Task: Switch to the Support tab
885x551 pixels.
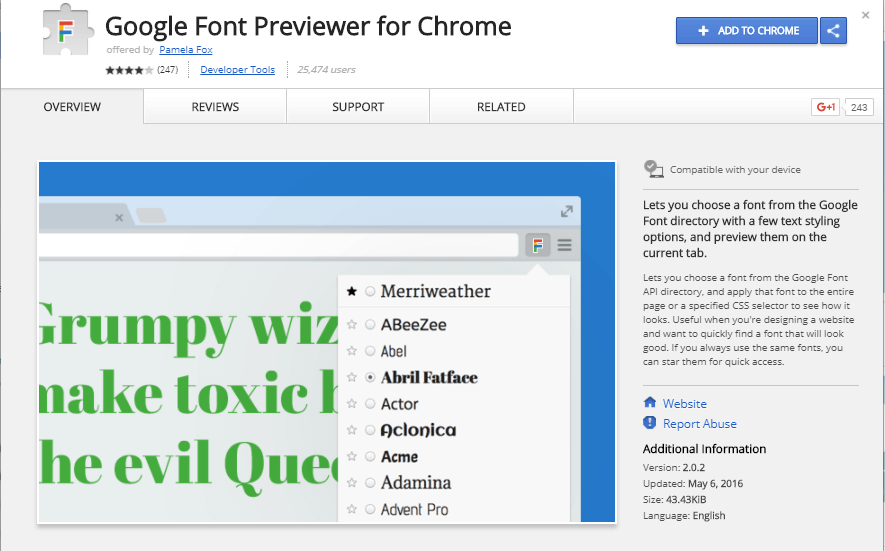Action: [358, 107]
